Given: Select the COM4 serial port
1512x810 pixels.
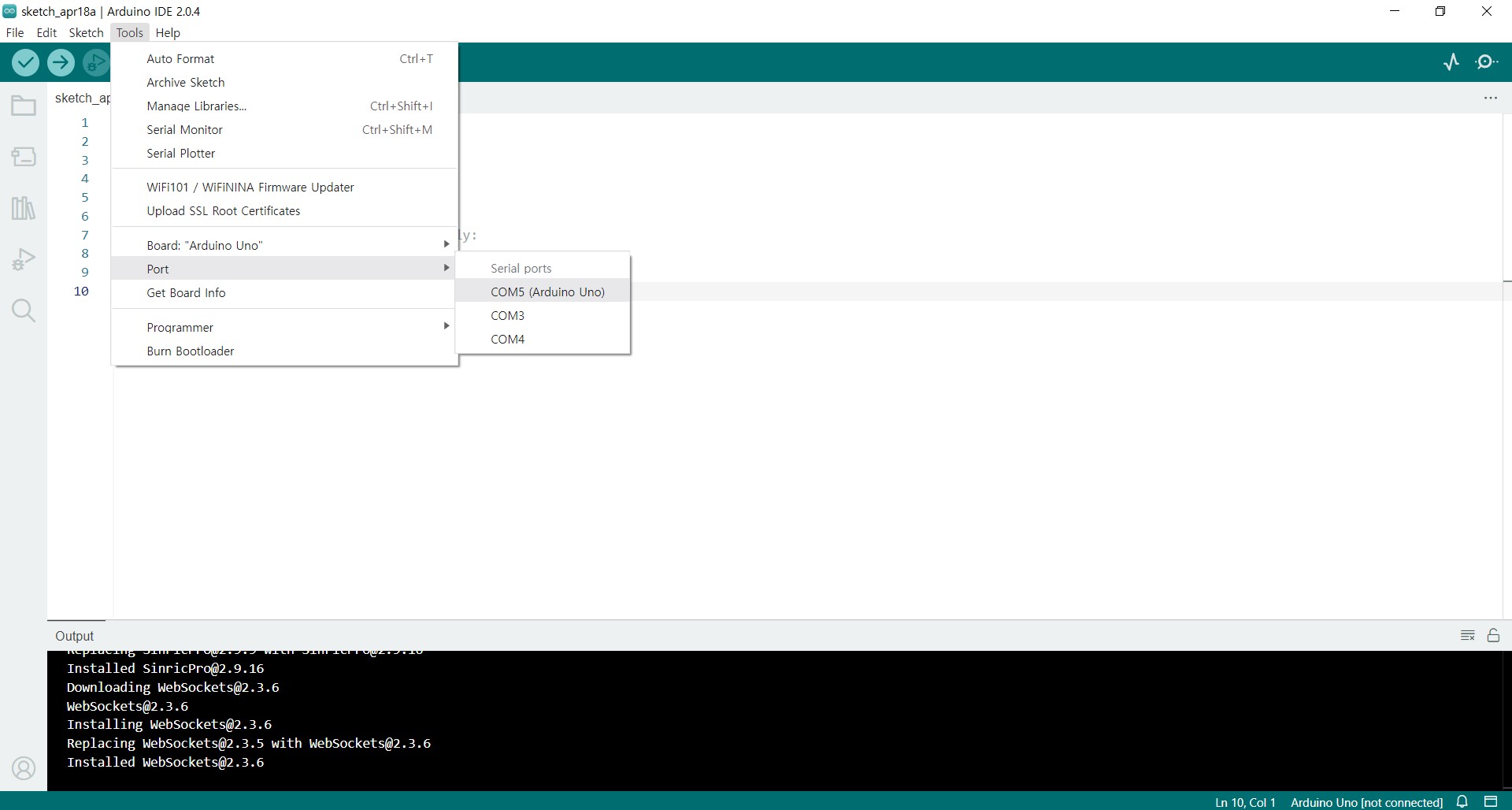Looking at the screenshot, I should pyautogui.click(x=543, y=339).
